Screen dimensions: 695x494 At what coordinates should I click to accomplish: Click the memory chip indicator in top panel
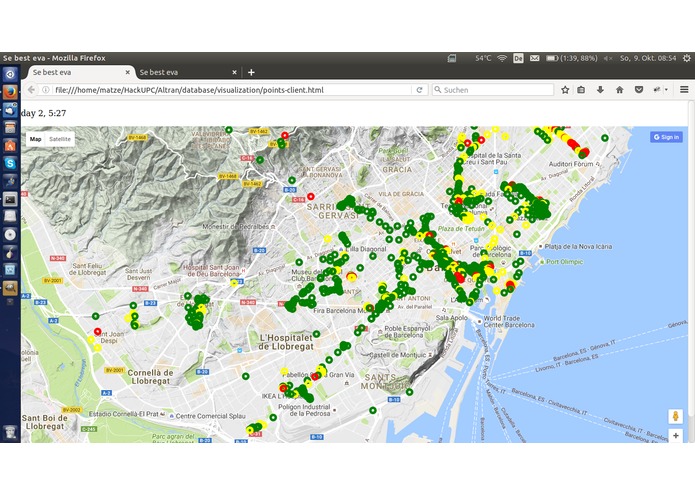point(452,58)
